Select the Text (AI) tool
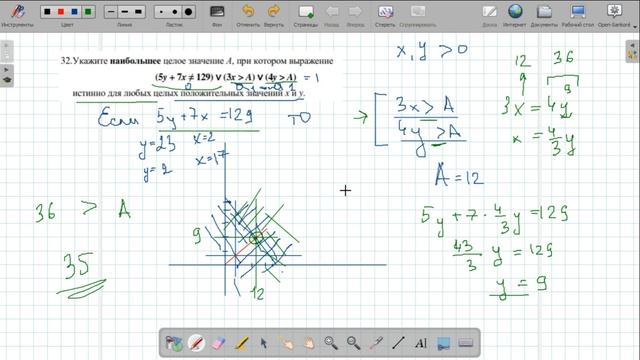Image resolution: width=640 pixels, height=360 pixels. click(x=421, y=343)
